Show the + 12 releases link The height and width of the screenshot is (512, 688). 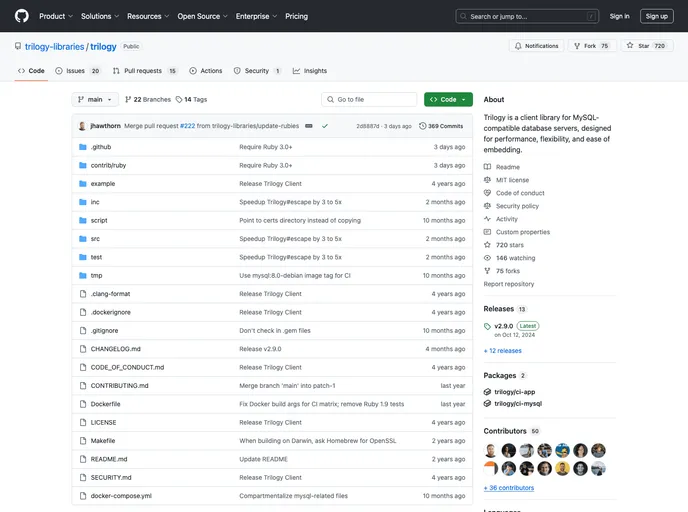click(502, 351)
